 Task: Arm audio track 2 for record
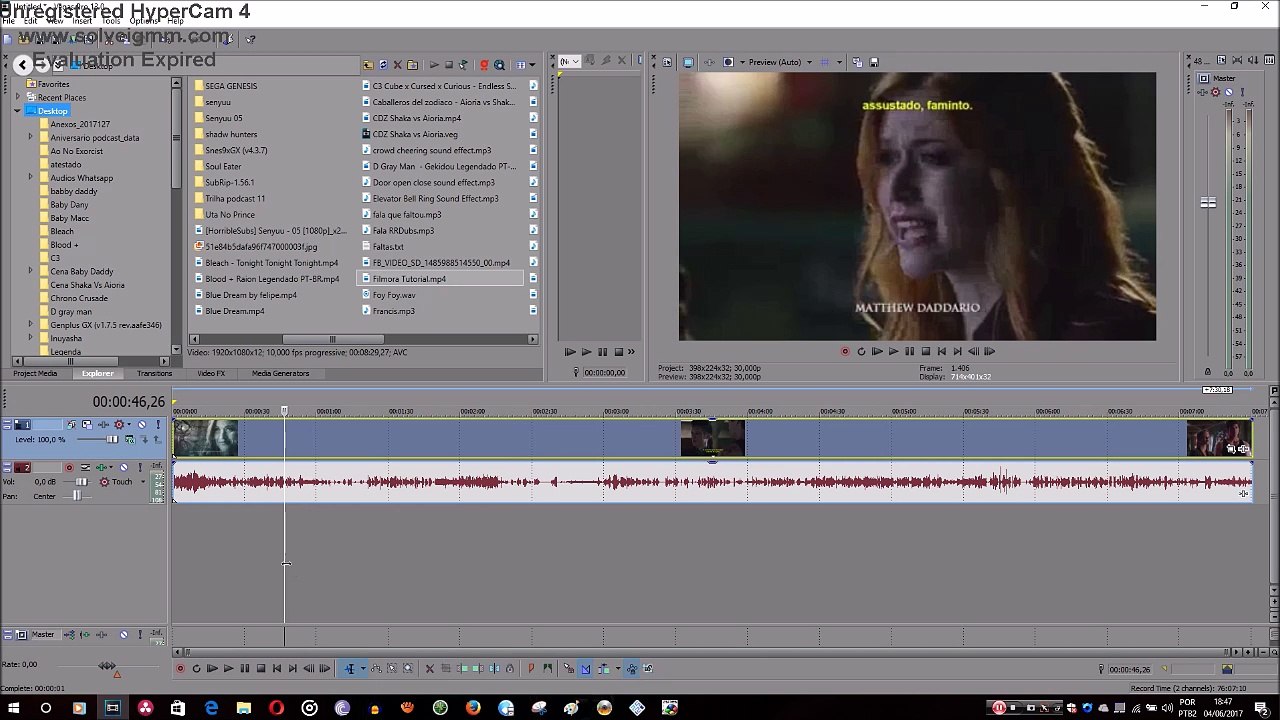pos(69,467)
